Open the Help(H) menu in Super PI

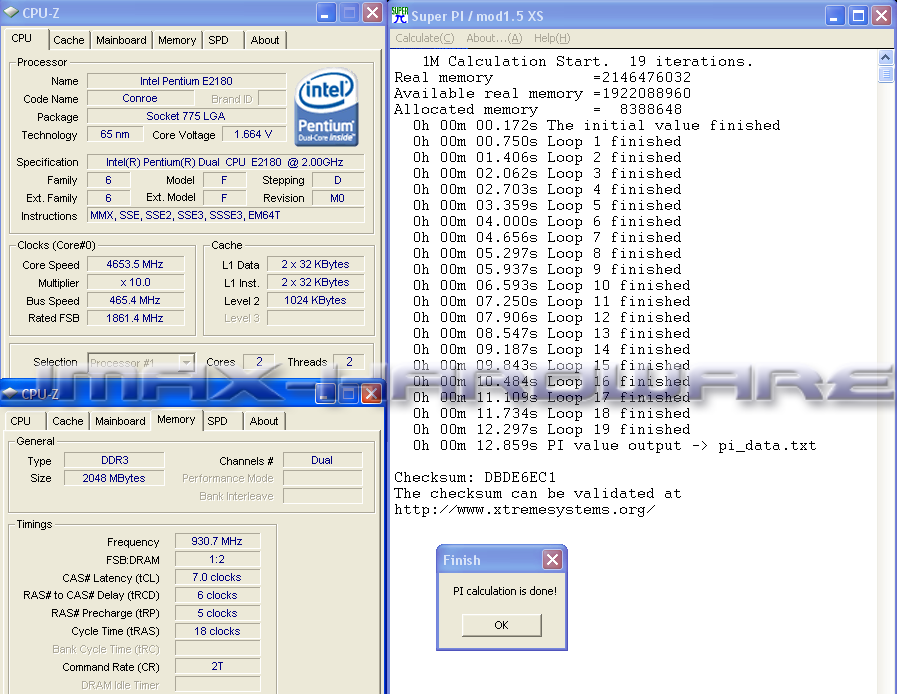552,38
